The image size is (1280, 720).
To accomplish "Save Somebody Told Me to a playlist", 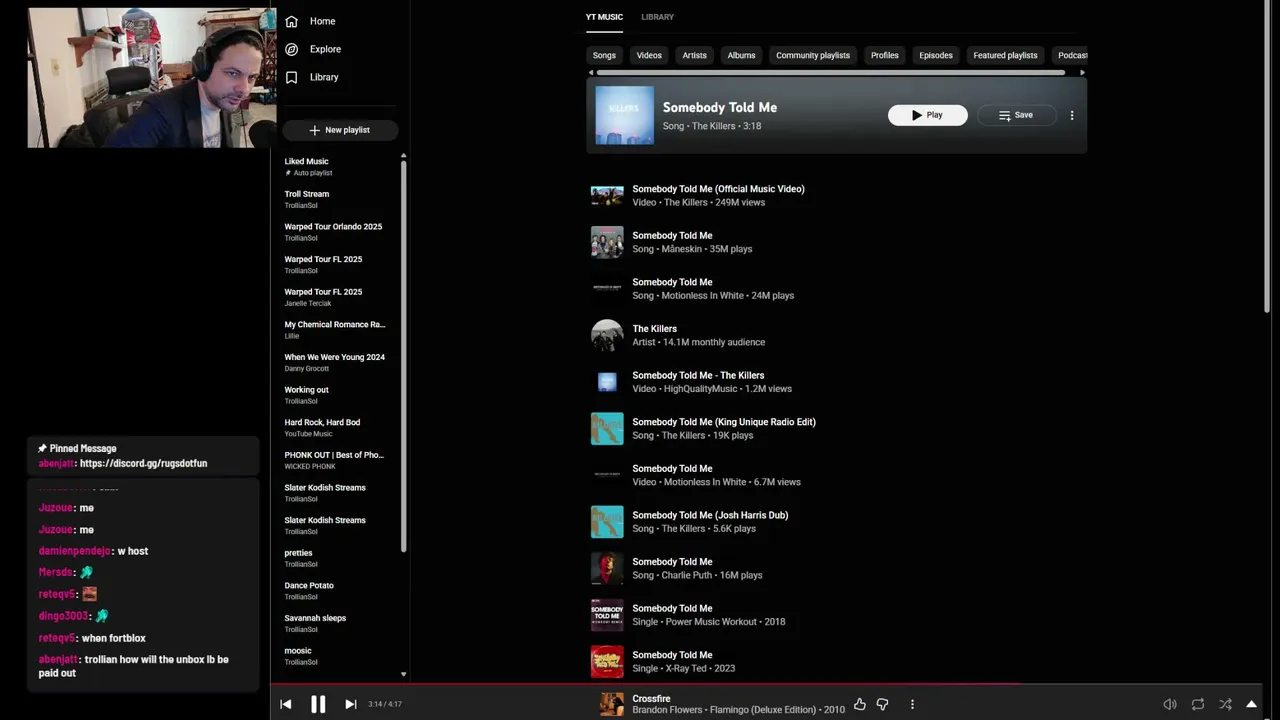I will (x=1015, y=115).
